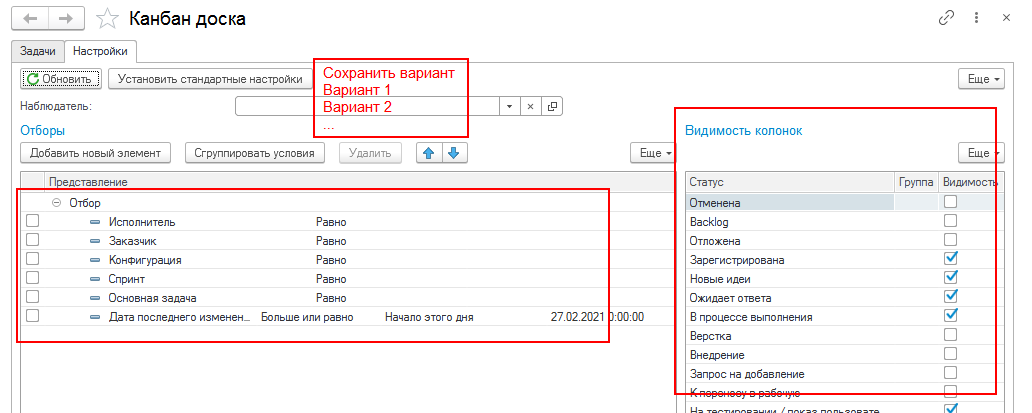Enable Дата последнего изменения filter checkbox
The height and width of the screenshot is (413, 1032).
[x=32, y=316]
